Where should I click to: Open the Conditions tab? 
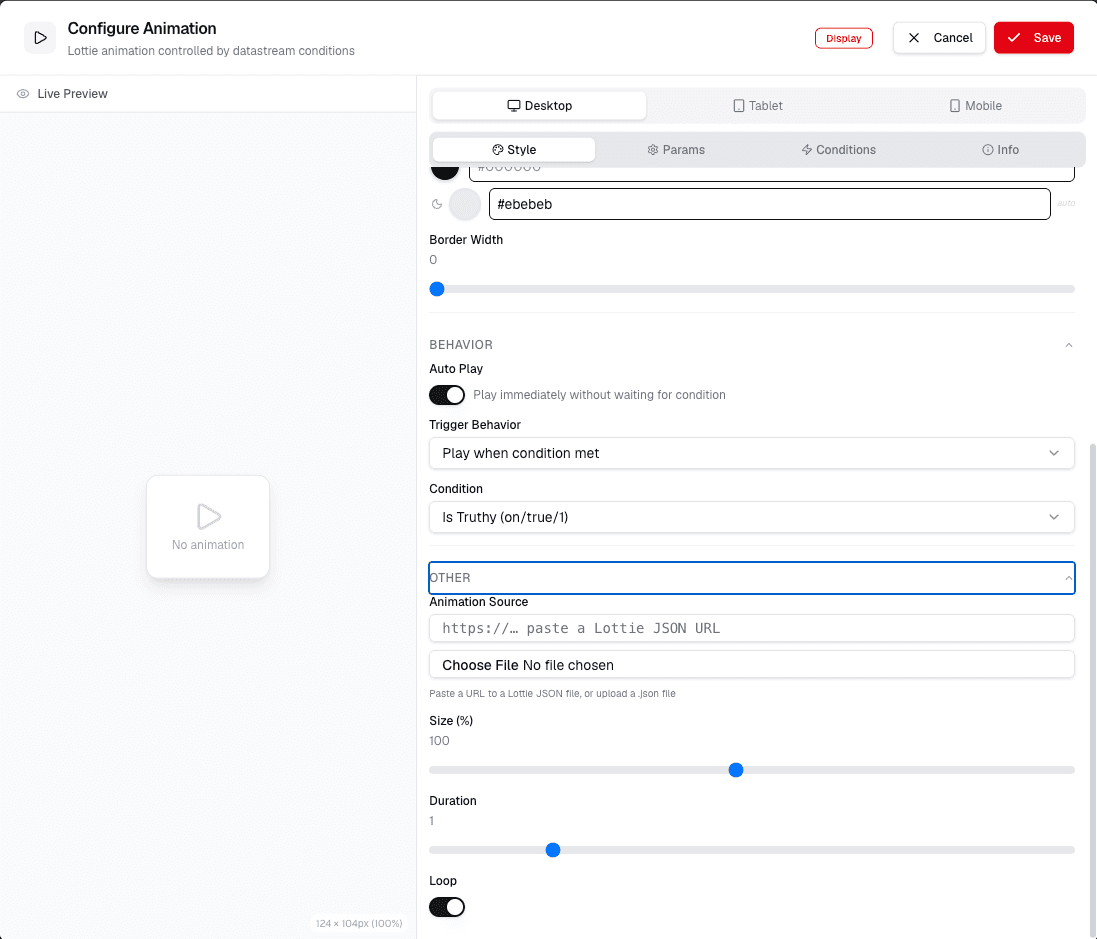(838, 150)
